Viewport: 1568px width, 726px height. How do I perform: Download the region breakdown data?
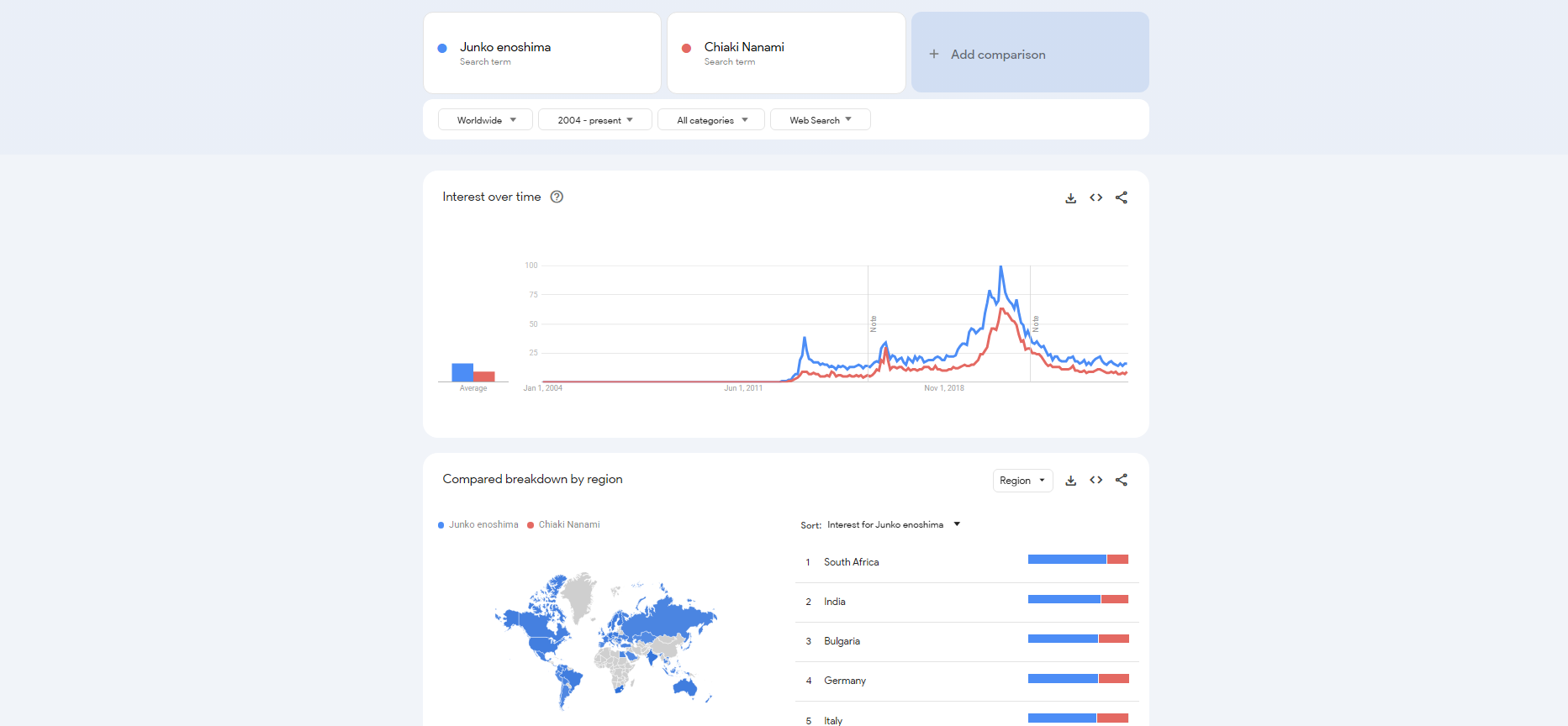tap(1070, 481)
